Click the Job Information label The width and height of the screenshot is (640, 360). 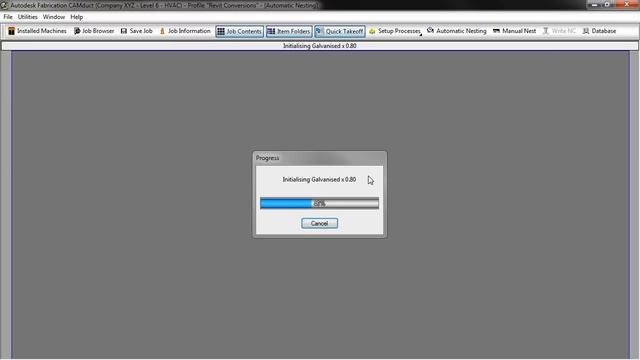pyautogui.click(x=189, y=31)
